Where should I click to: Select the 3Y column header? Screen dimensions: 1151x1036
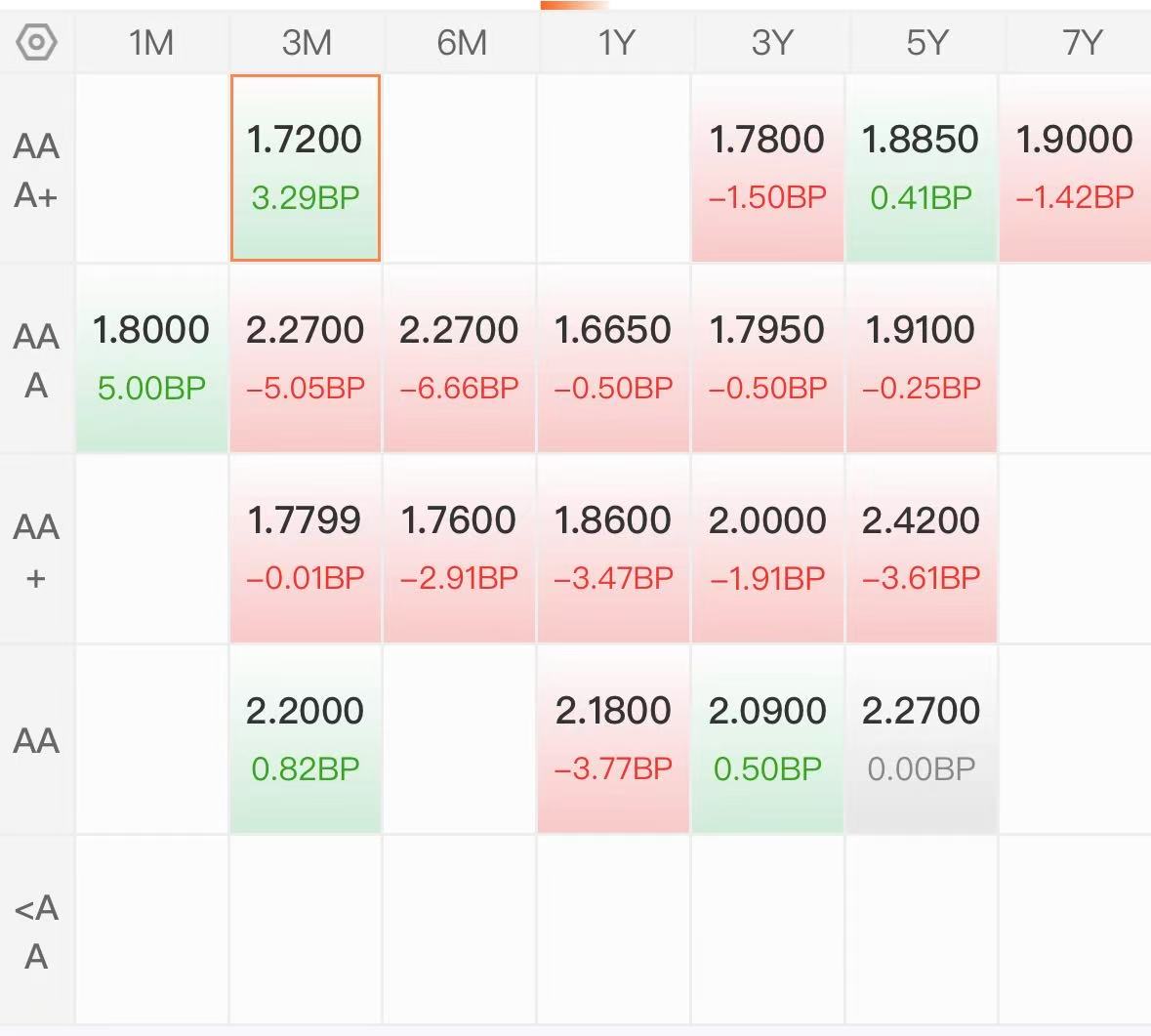[x=771, y=42]
